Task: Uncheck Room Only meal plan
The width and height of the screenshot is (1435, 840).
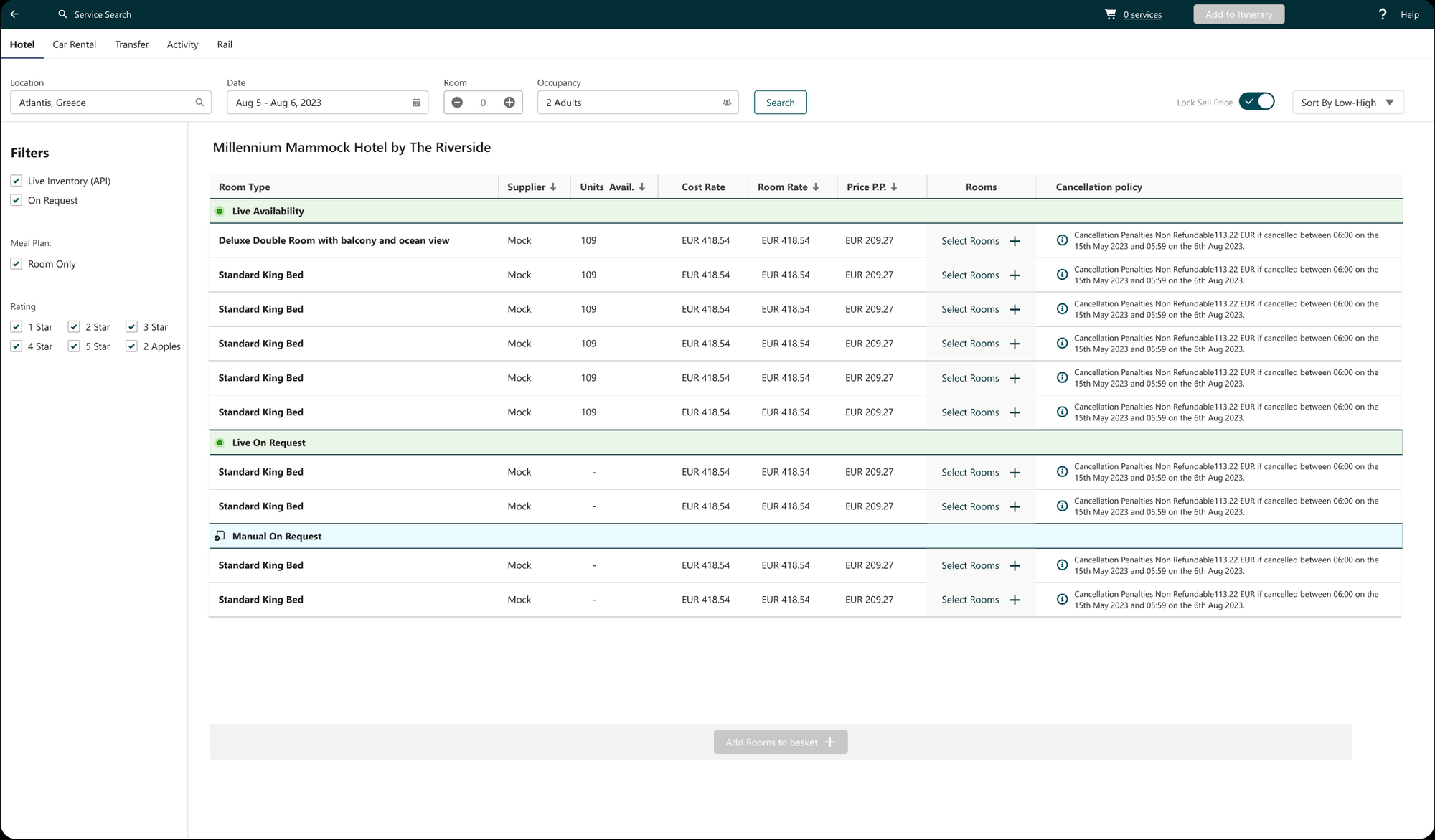Action: [17, 264]
